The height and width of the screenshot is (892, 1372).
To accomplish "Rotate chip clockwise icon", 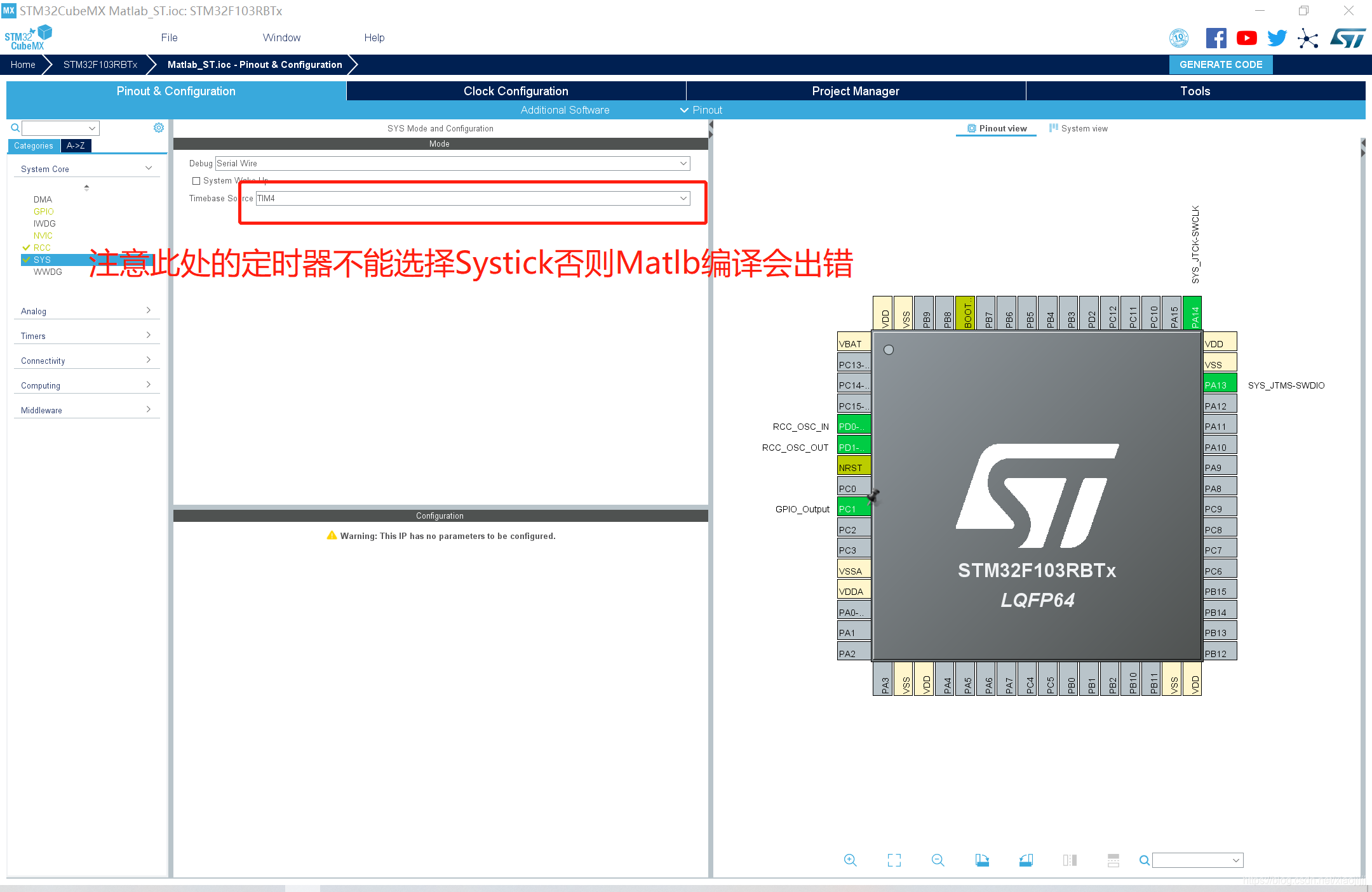I will (x=982, y=860).
